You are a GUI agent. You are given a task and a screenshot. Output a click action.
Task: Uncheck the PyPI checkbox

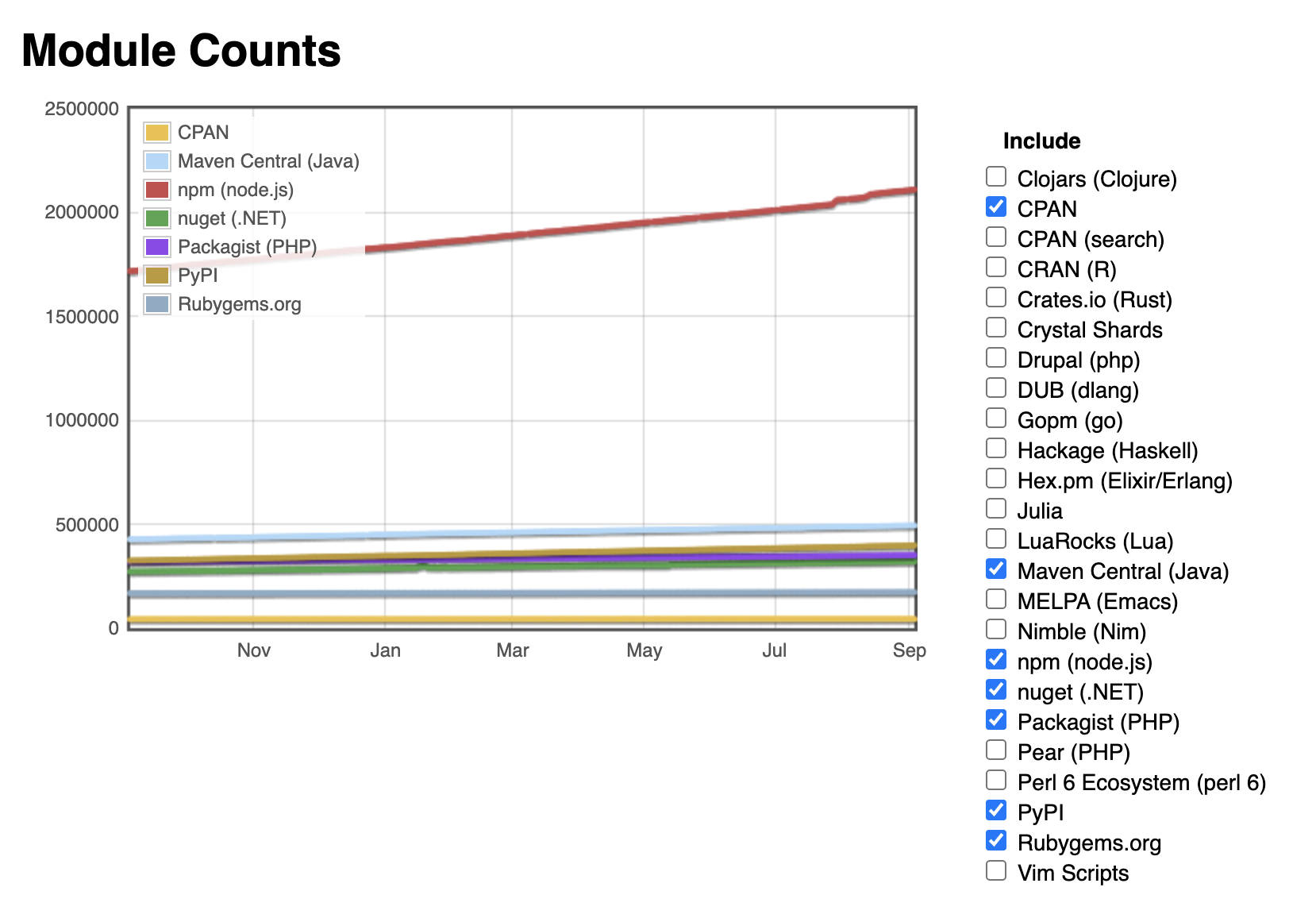click(x=996, y=810)
